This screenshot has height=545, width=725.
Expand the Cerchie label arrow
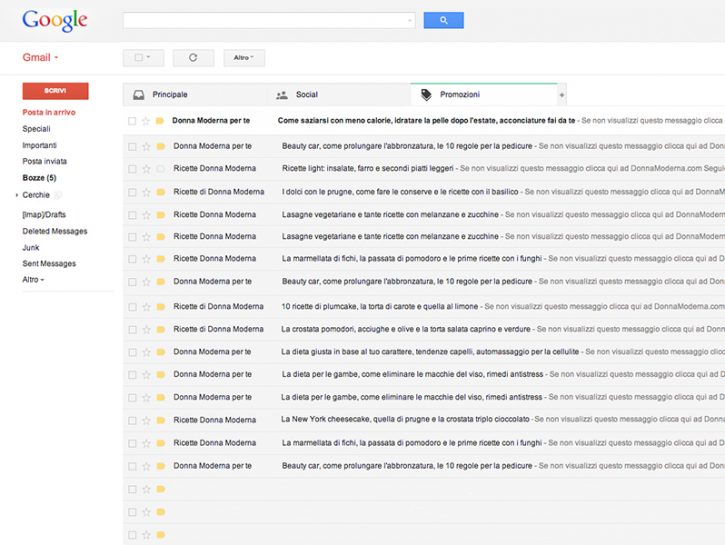(17, 195)
